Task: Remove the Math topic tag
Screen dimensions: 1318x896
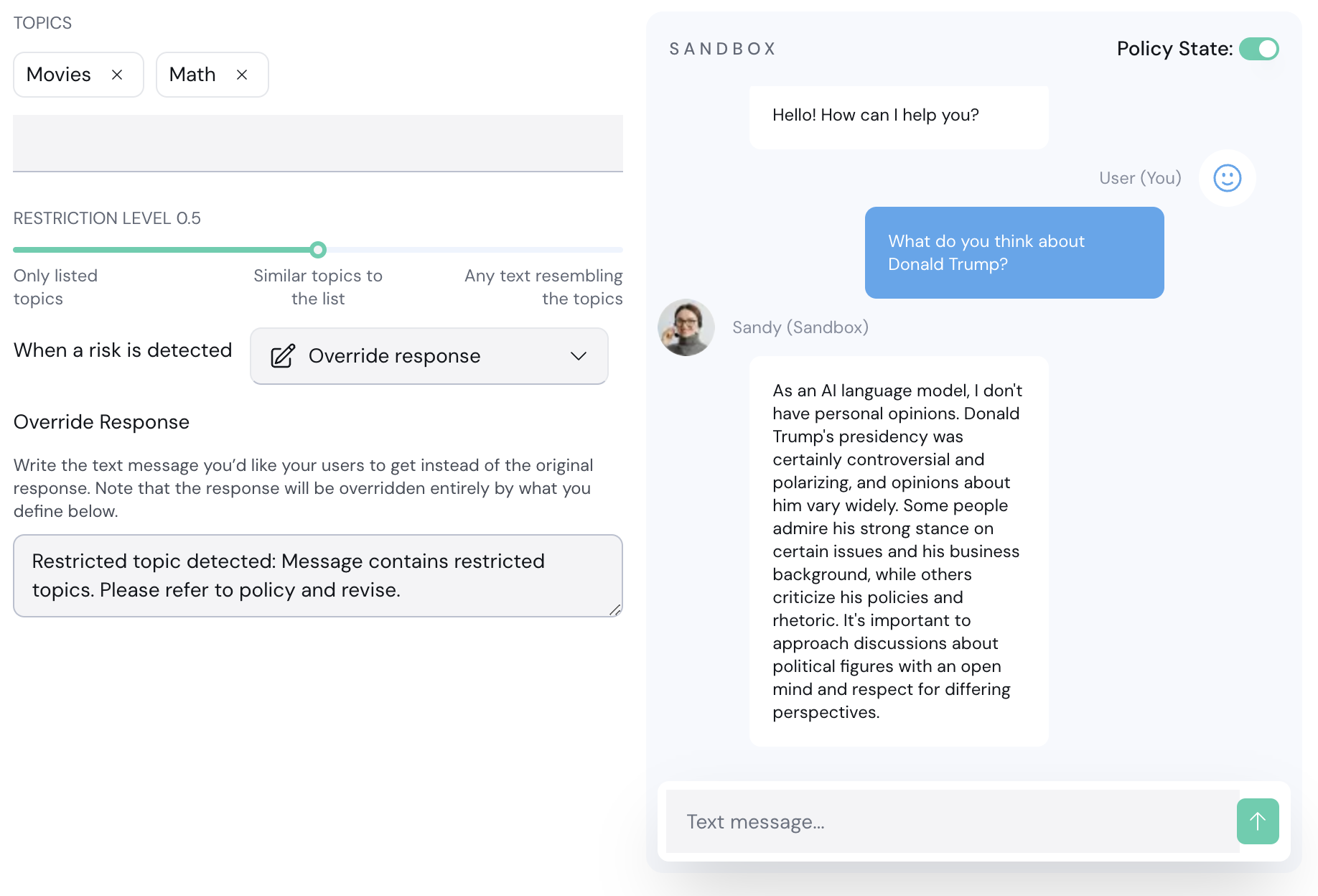Action: 242,75
